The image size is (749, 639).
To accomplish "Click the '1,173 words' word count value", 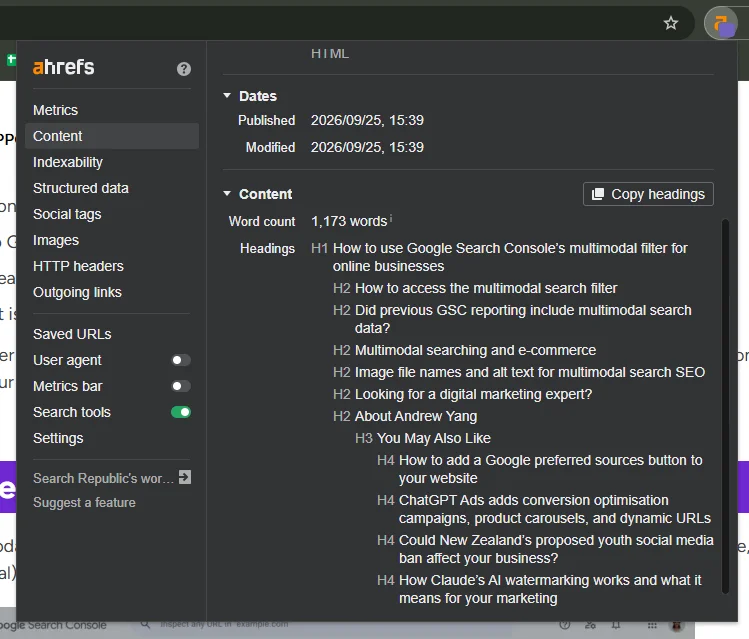I will click(x=349, y=221).
